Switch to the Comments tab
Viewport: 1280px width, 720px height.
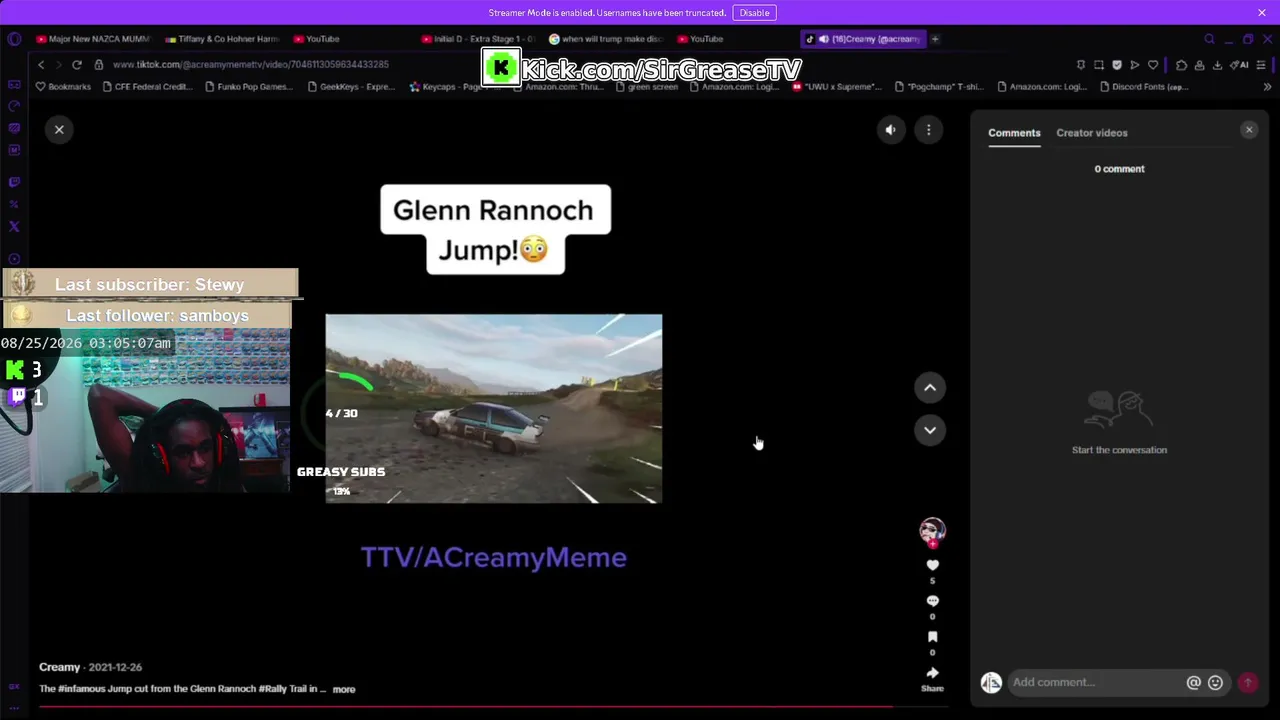1014,133
